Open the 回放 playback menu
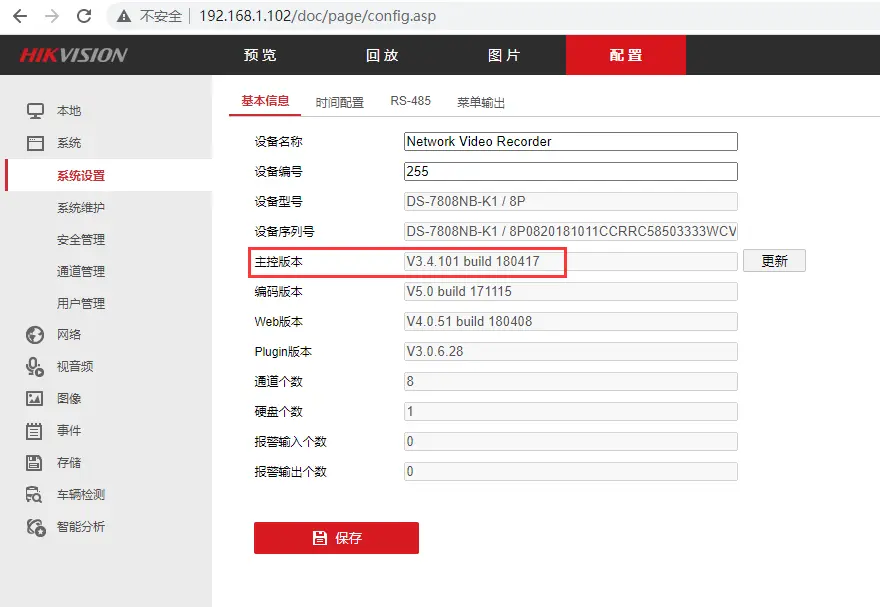This screenshot has height=607, width=880. (x=382, y=55)
